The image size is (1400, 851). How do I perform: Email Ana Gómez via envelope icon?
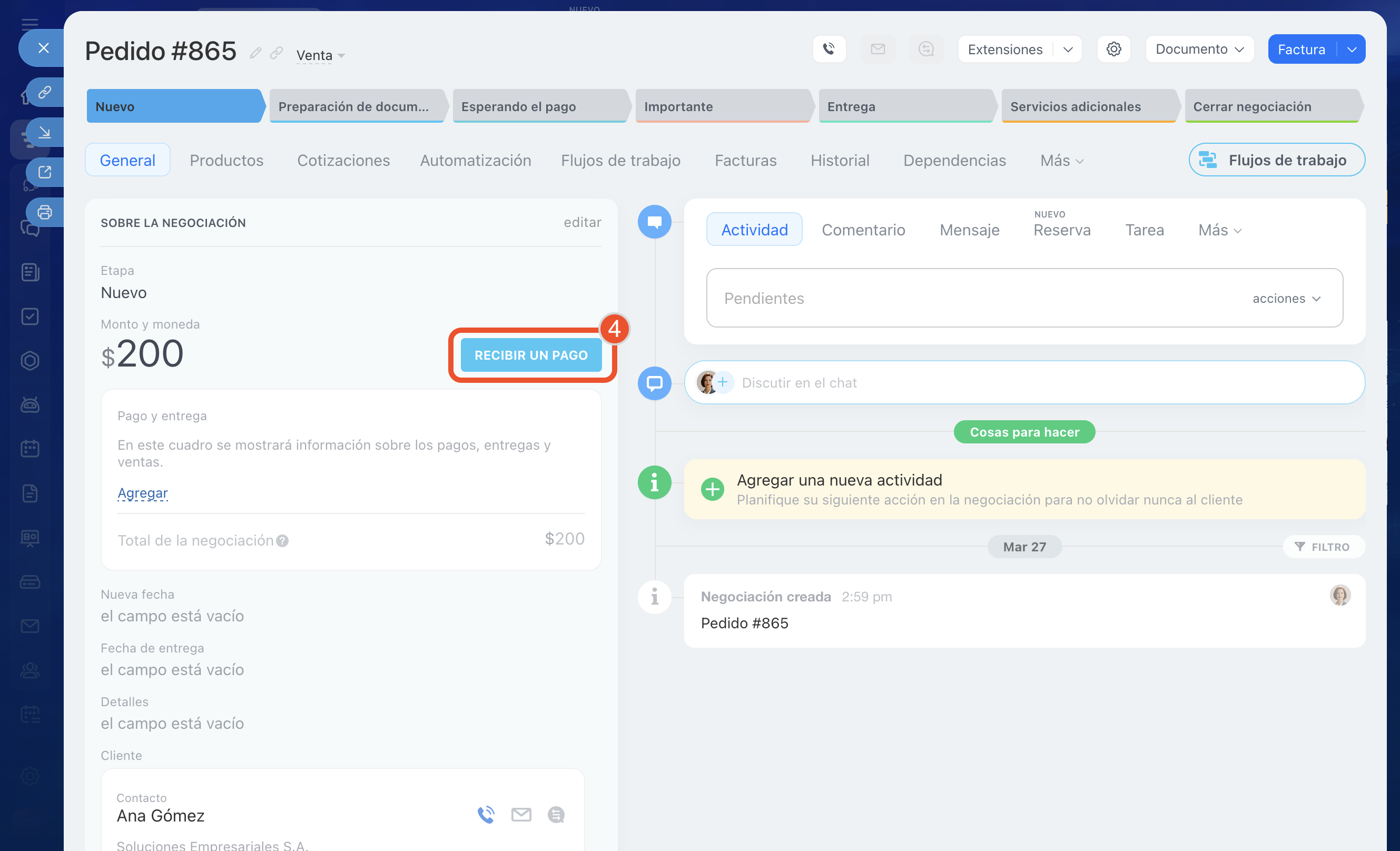521,815
